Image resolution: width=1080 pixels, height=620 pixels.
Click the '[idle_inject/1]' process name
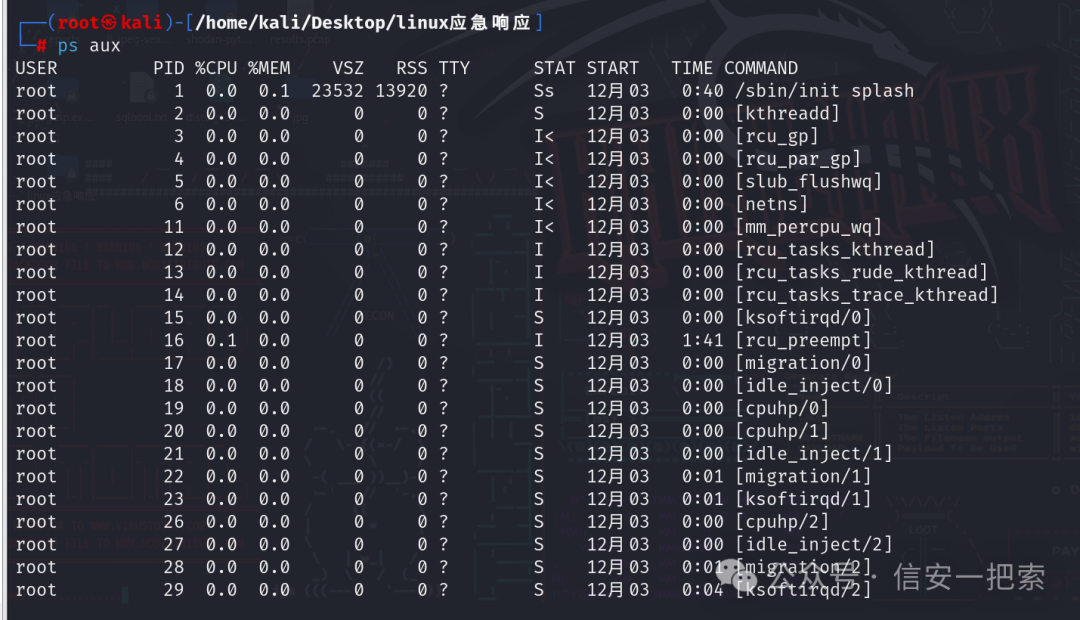coord(814,454)
